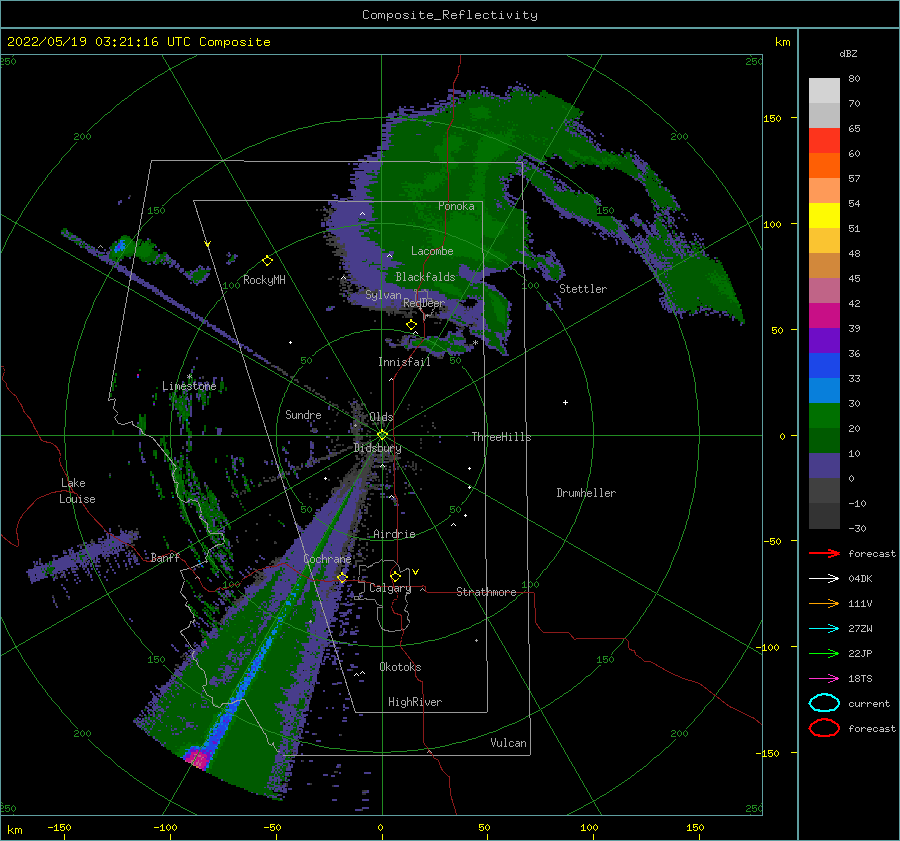Click the Drumheller city label
The image size is (900, 841).
tap(586, 493)
